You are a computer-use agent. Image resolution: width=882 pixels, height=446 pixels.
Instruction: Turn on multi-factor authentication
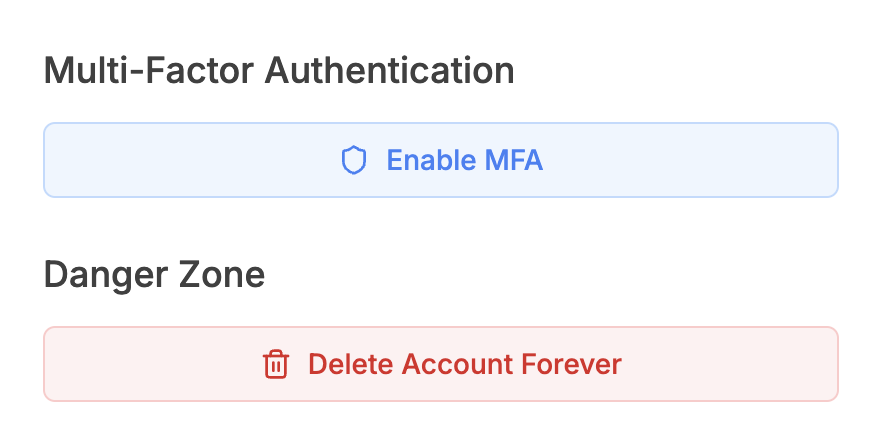click(x=441, y=160)
